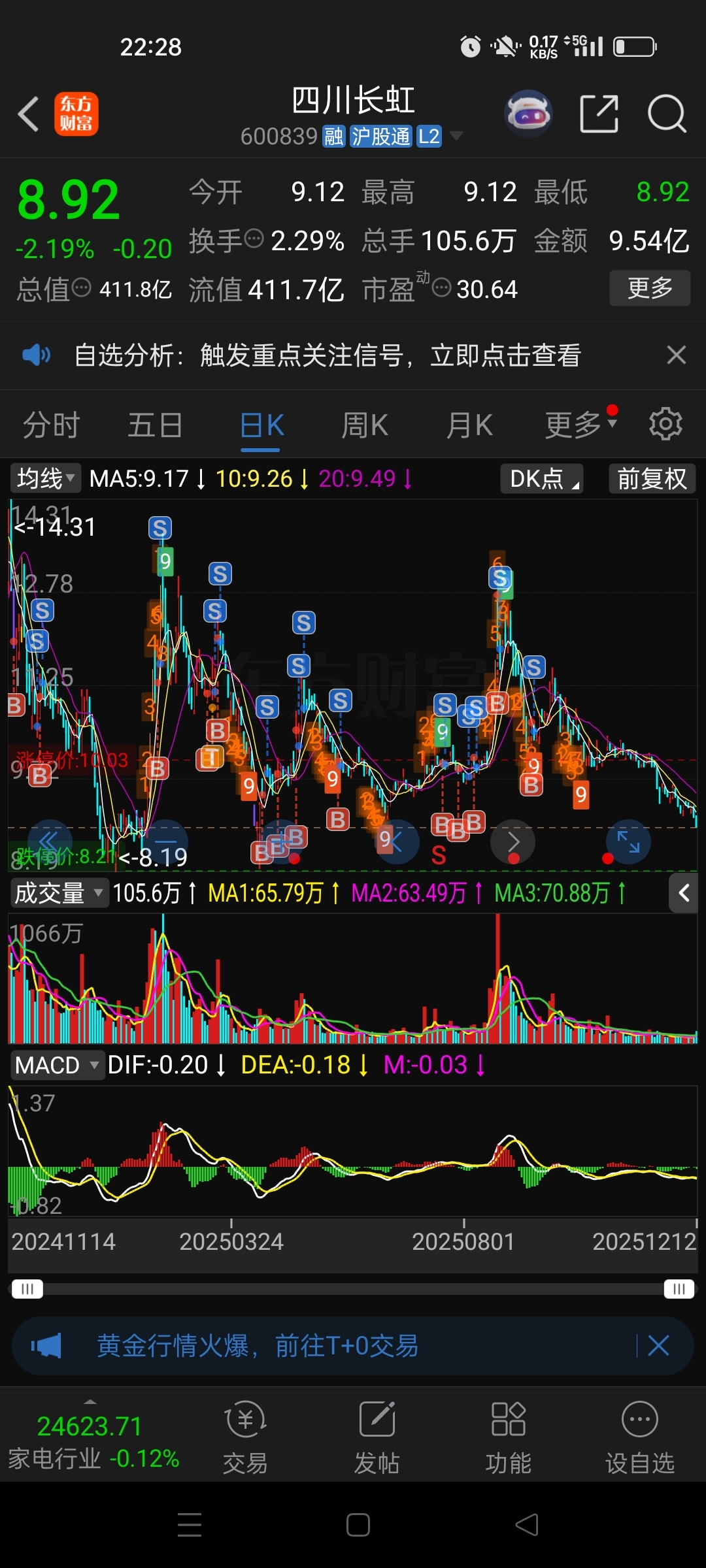Viewport: 706px width, 1568px height.
Task: Tap 自选分析 signal notice text
Action: (328, 355)
